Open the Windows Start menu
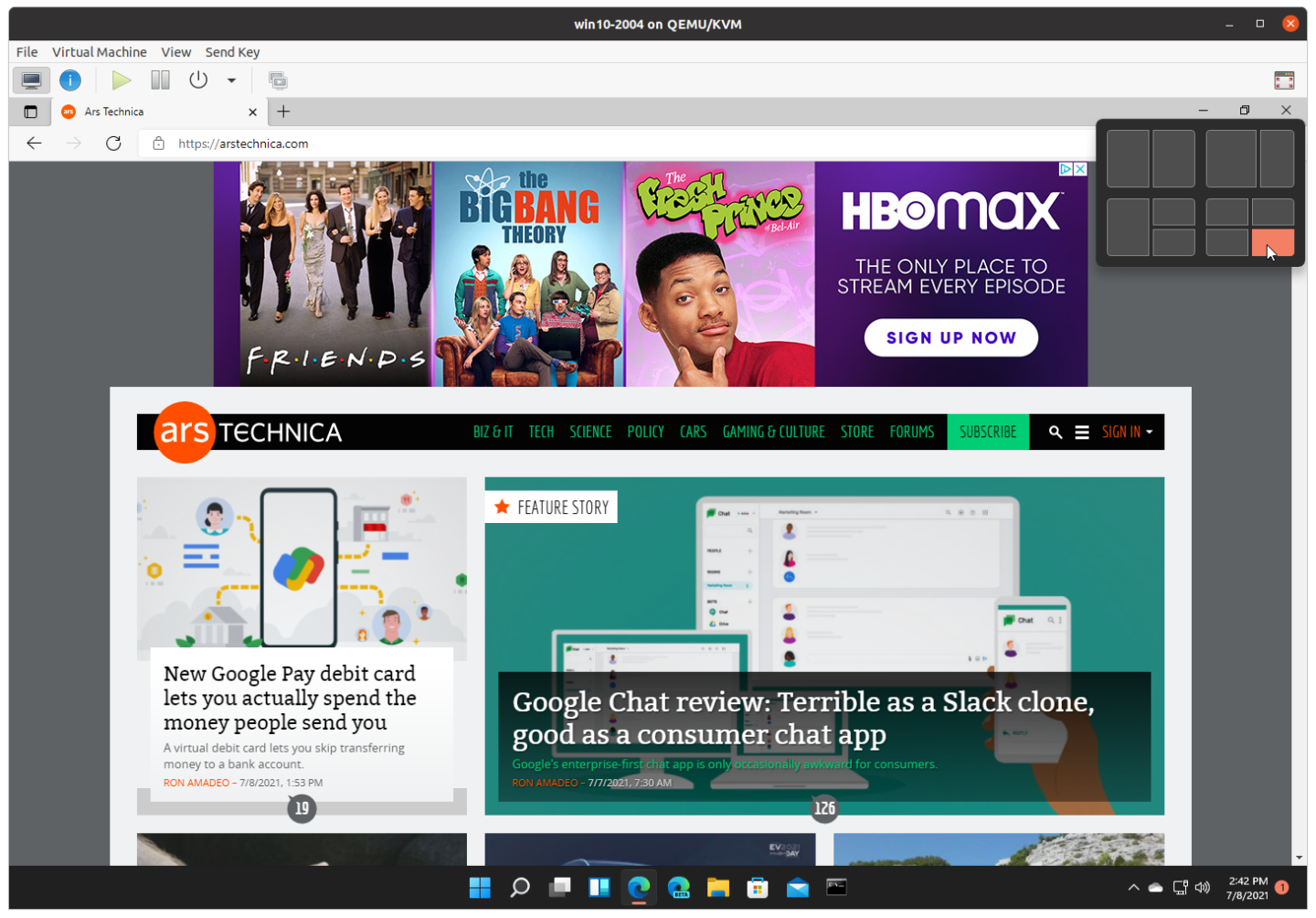 point(480,888)
